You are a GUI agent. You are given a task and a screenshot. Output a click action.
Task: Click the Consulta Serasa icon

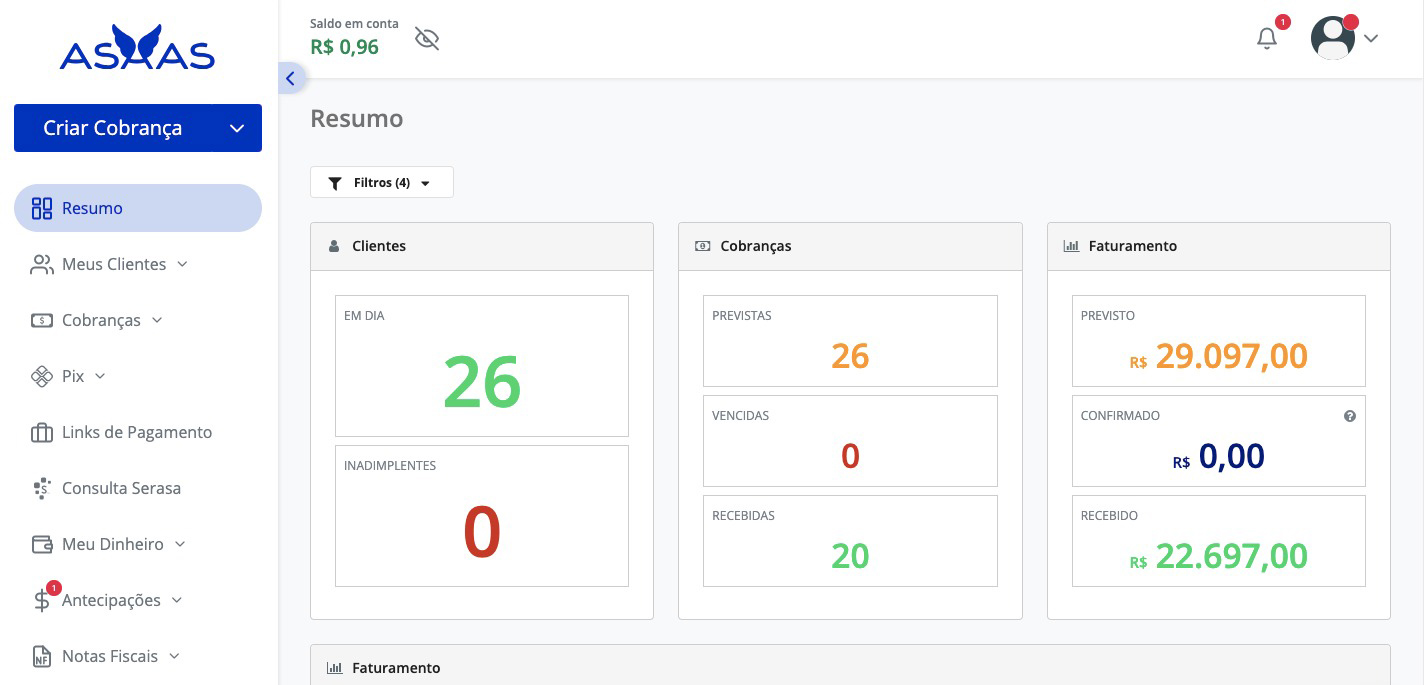pos(41,488)
